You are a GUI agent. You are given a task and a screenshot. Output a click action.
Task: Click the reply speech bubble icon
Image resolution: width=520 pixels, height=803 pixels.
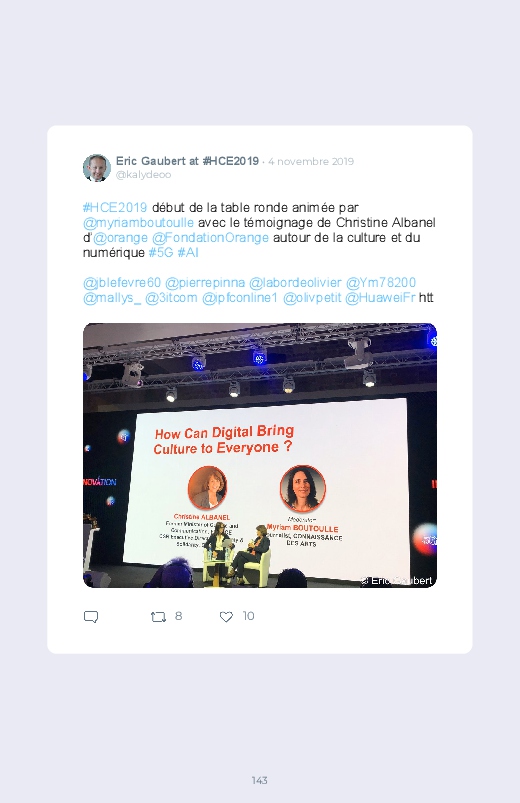[x=91, y=617]
